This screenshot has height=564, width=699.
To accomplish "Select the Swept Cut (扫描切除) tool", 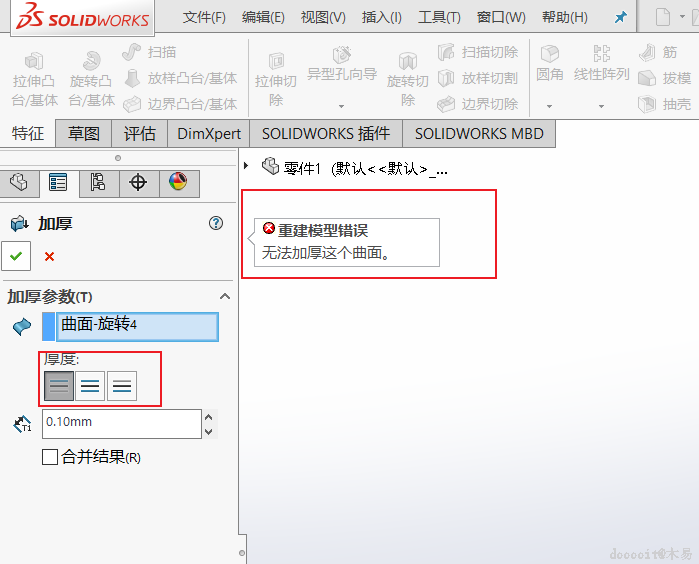I will point(477,52).
